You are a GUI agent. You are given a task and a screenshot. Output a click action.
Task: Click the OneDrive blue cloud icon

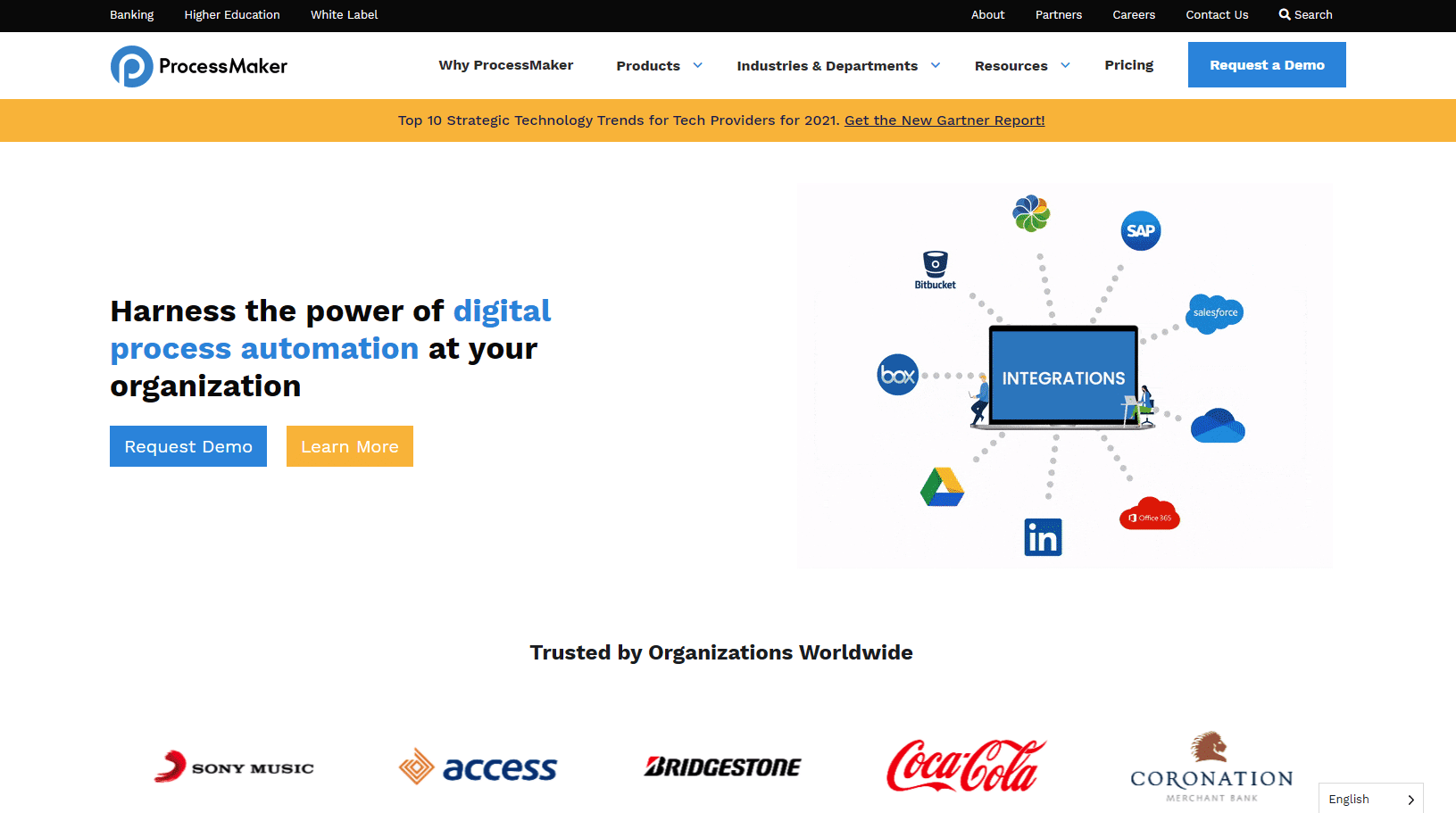click(1218, 426)
